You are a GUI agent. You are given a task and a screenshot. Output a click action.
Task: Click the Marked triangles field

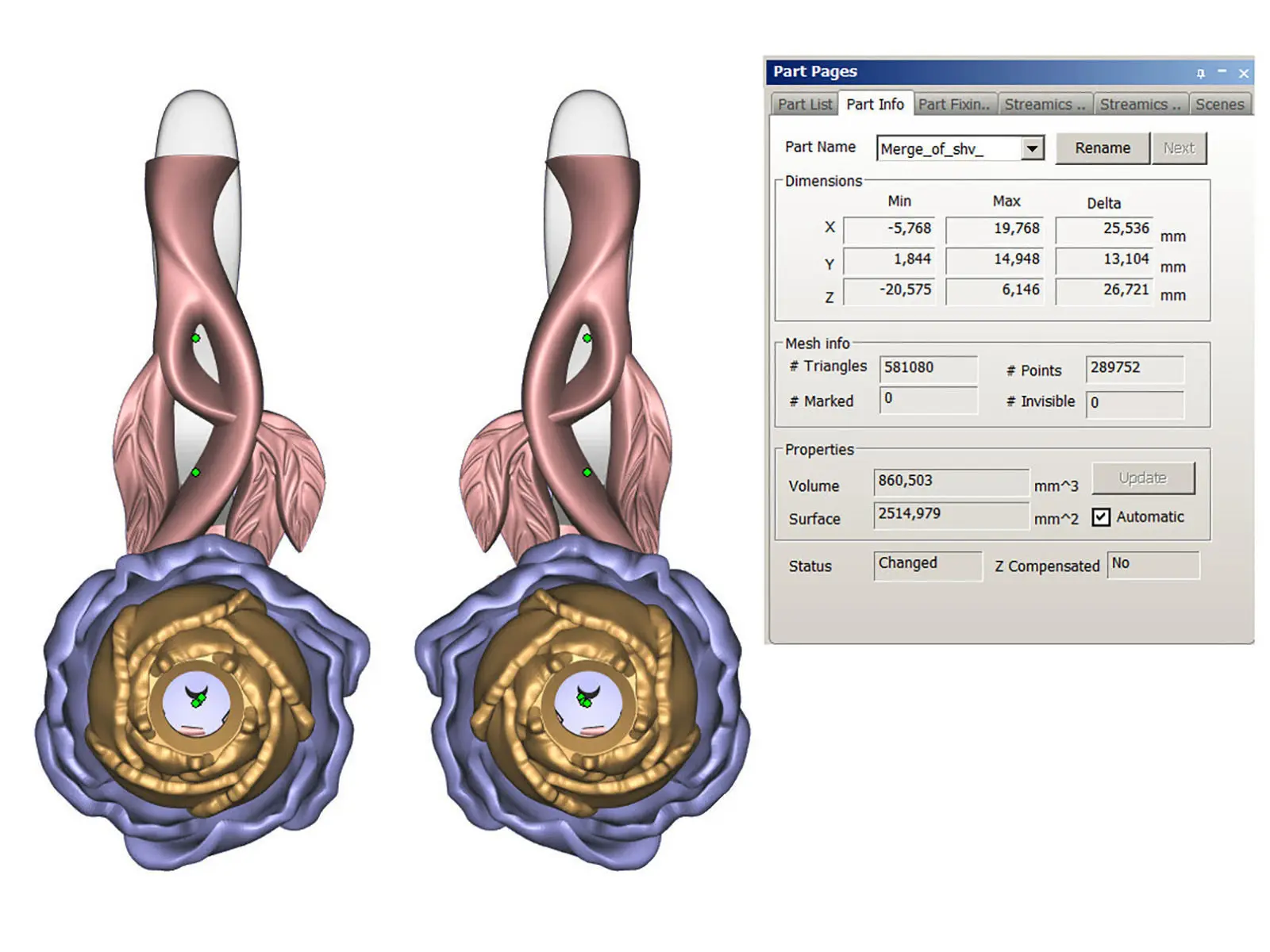929,400
